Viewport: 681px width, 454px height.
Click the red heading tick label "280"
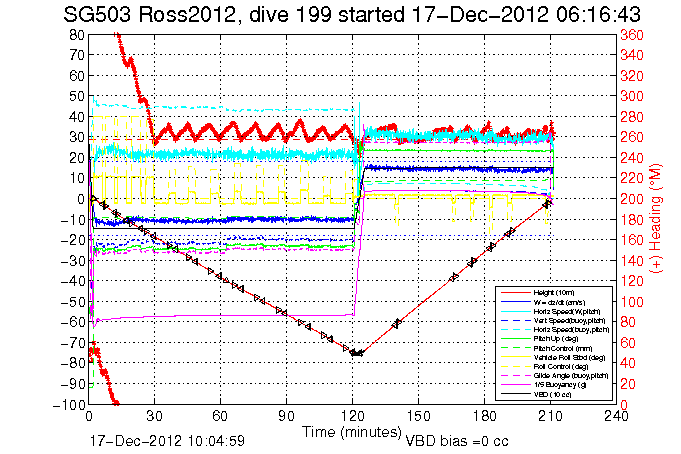pyautogui.click(x=632, y=117)
